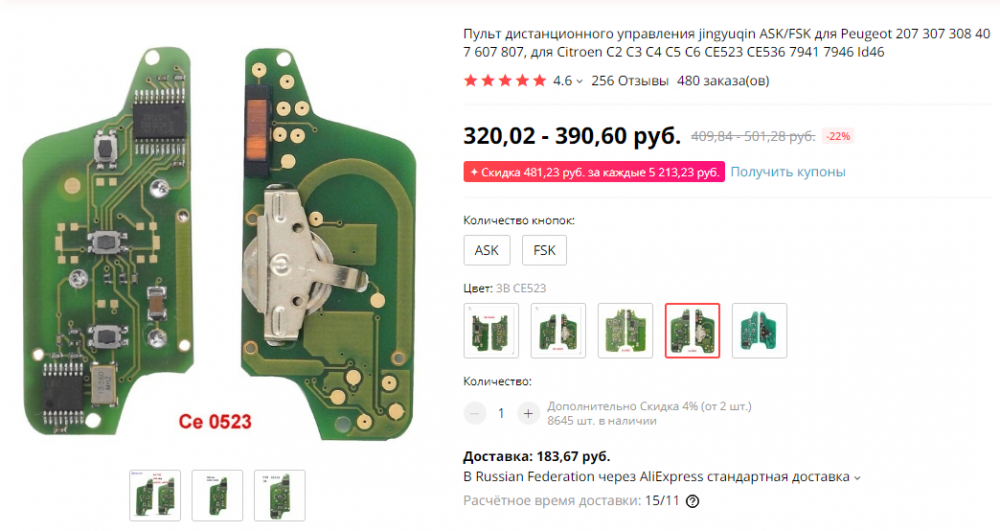Select the red-outlined 3B CE523 swatch
The image size is (1000, 531).
pos(692,331)
